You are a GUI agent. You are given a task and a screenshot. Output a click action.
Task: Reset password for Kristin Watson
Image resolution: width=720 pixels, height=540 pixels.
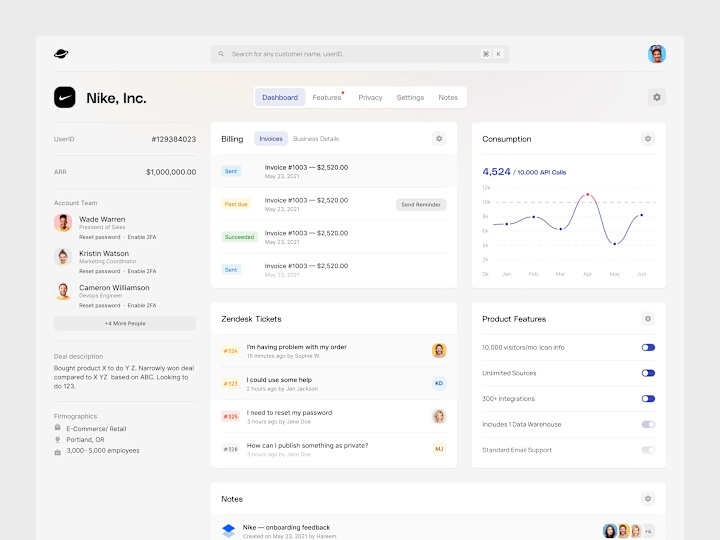pyautogui.click(x=100, y=271)
